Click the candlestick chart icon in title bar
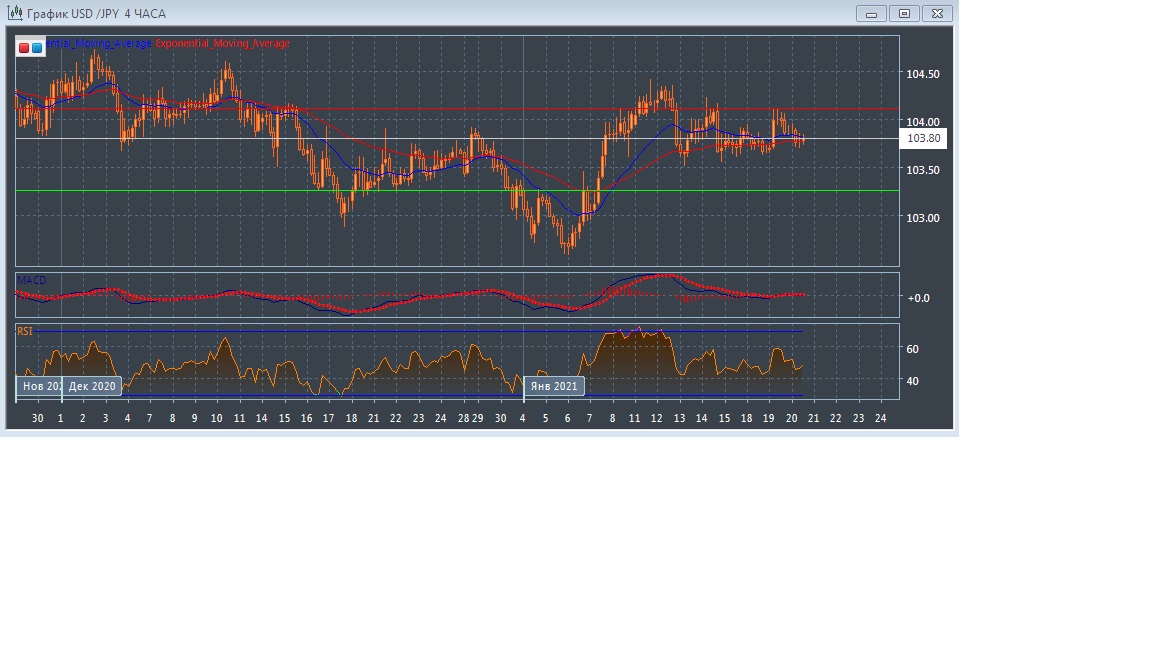Image resolution: width=1152 pixels, height=648 pixels. [15, 13]
